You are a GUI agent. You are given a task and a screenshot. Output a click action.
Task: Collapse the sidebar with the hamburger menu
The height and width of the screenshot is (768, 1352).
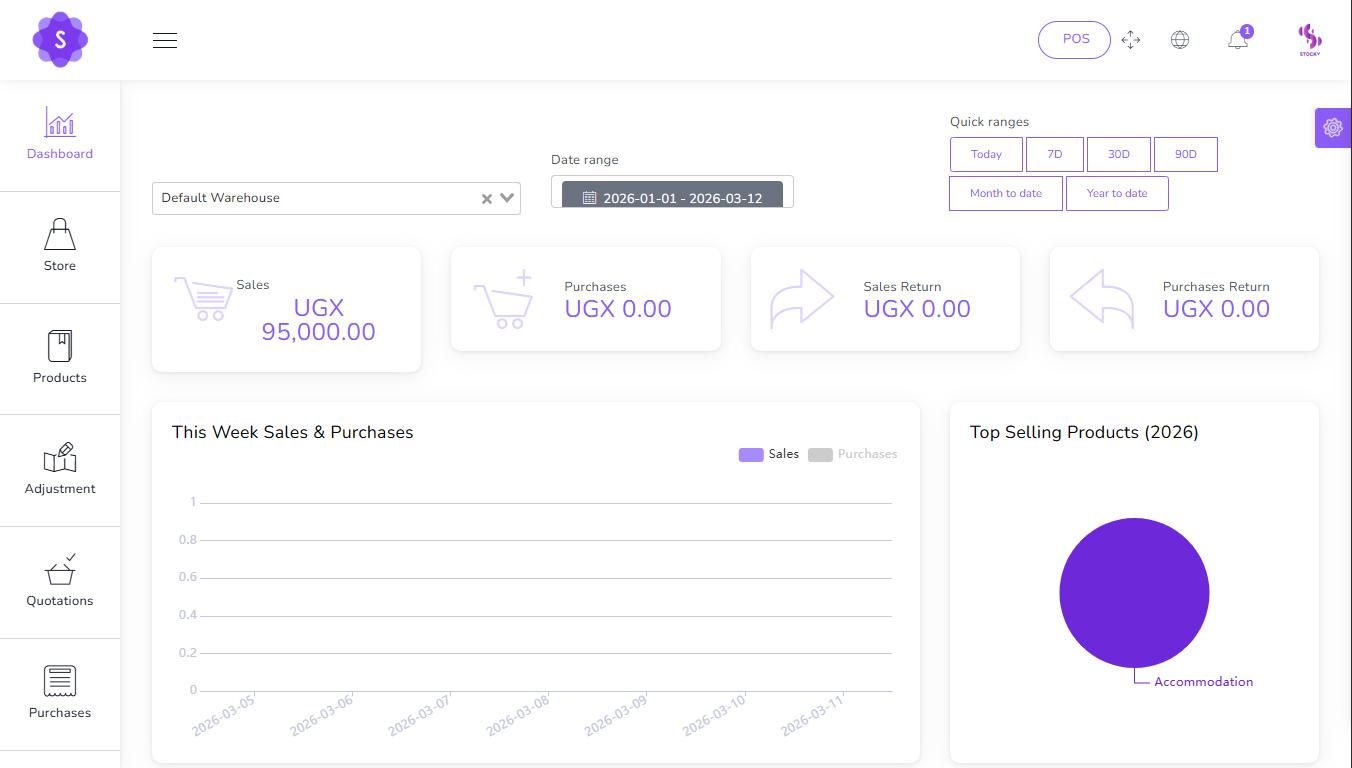click(x=164, y=40)
